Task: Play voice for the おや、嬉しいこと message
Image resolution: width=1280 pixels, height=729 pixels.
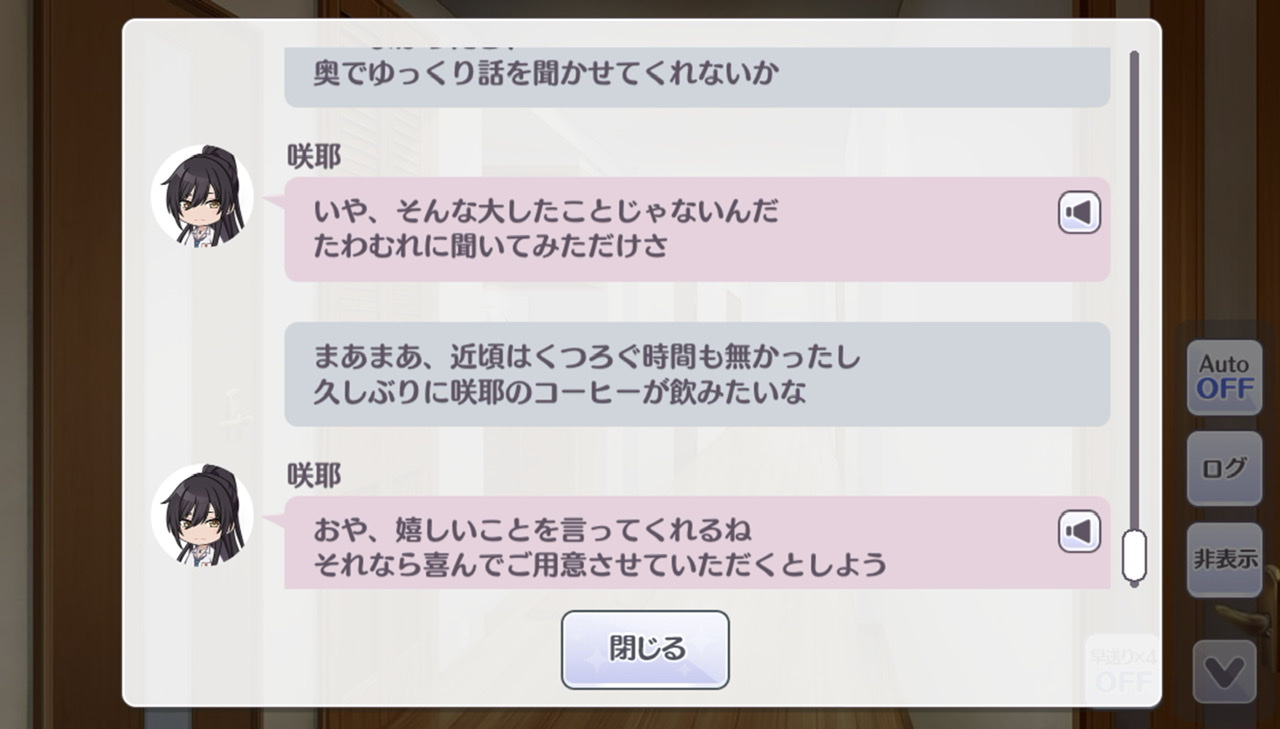Action: [1079, 531]
